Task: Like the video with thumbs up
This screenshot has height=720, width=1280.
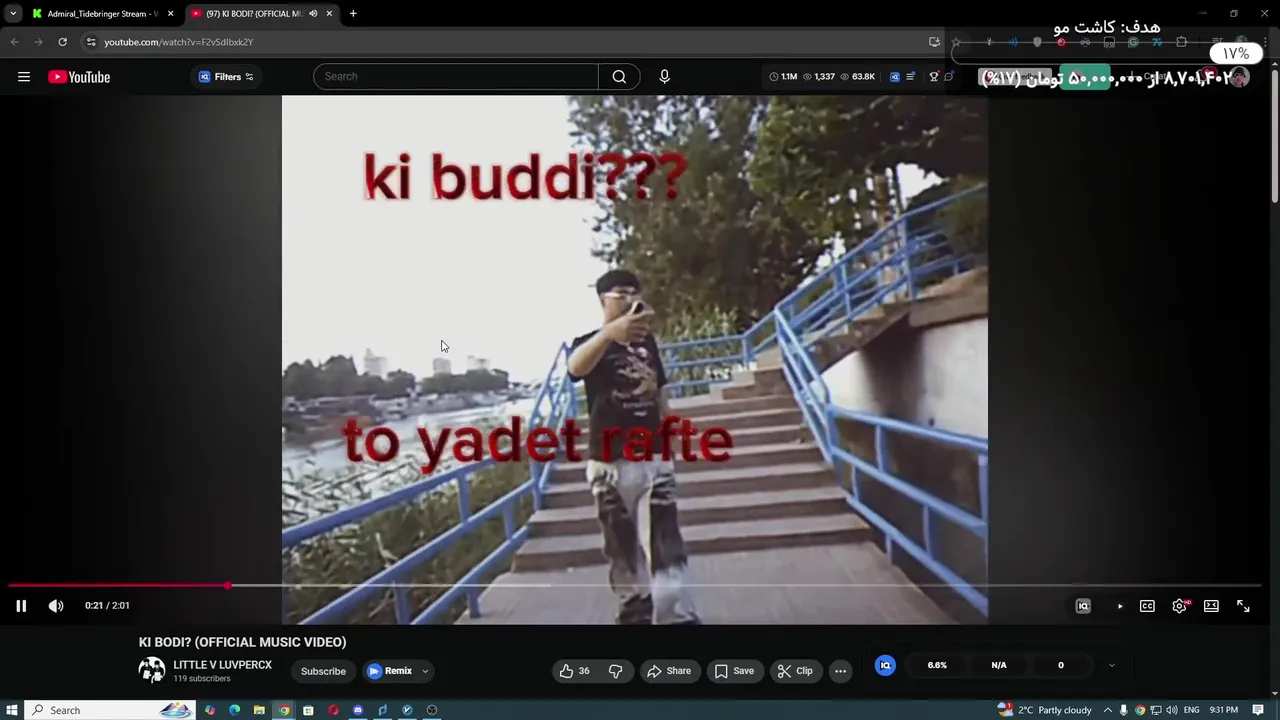Action: pos(573,671)
